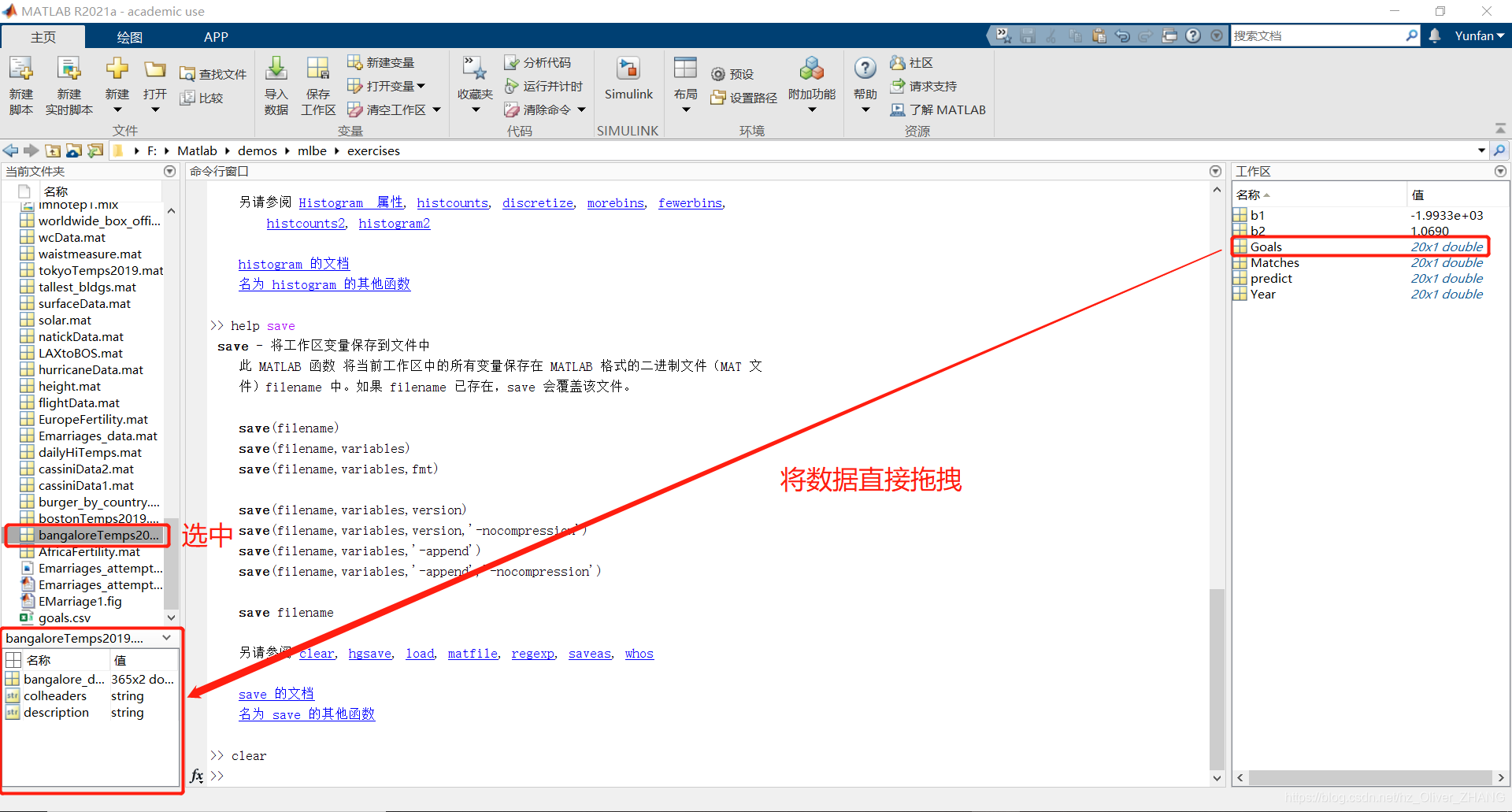Click the saveas link
The image size is (1512, 812).
coord(590,653)
